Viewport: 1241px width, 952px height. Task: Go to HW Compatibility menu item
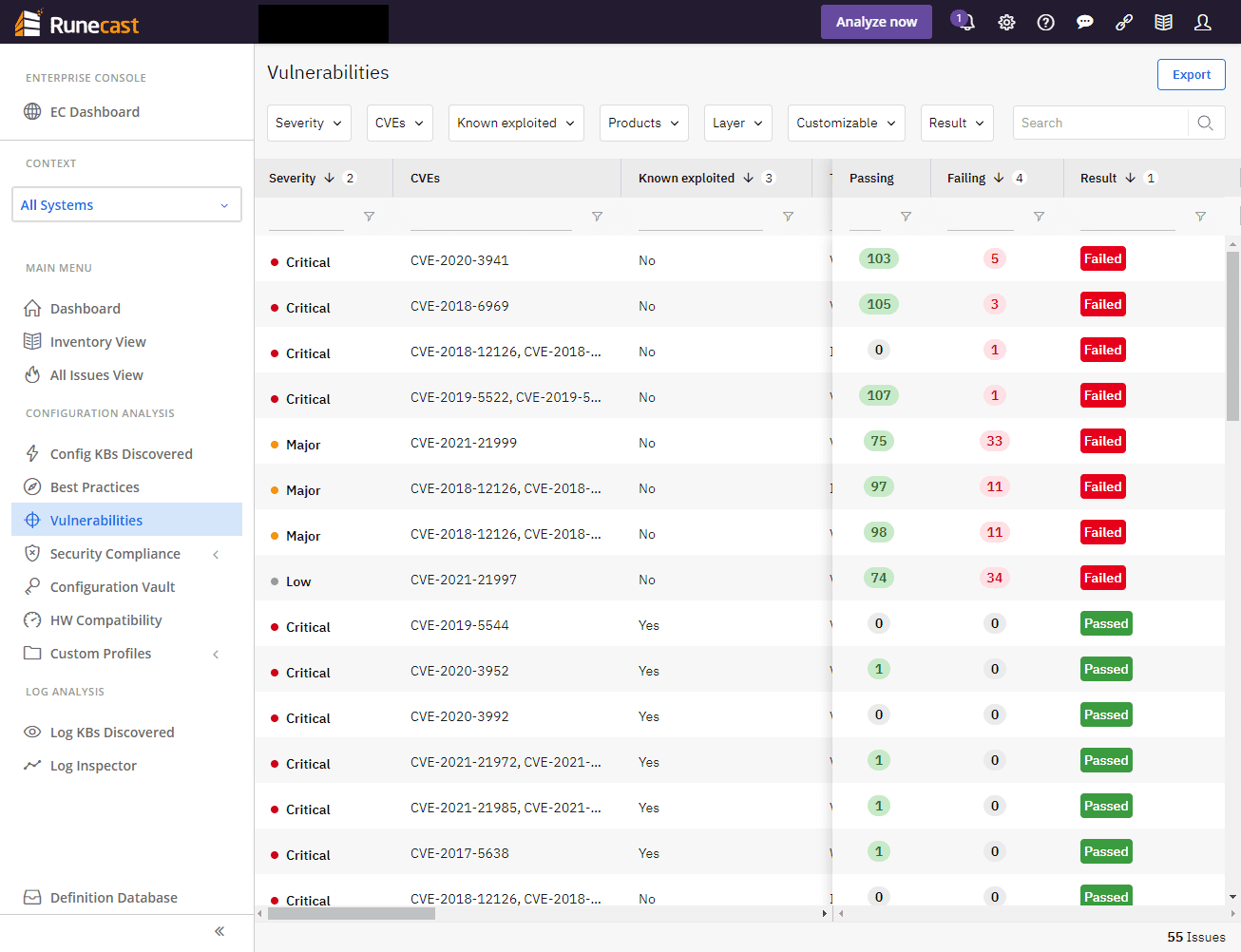[105, 620]
